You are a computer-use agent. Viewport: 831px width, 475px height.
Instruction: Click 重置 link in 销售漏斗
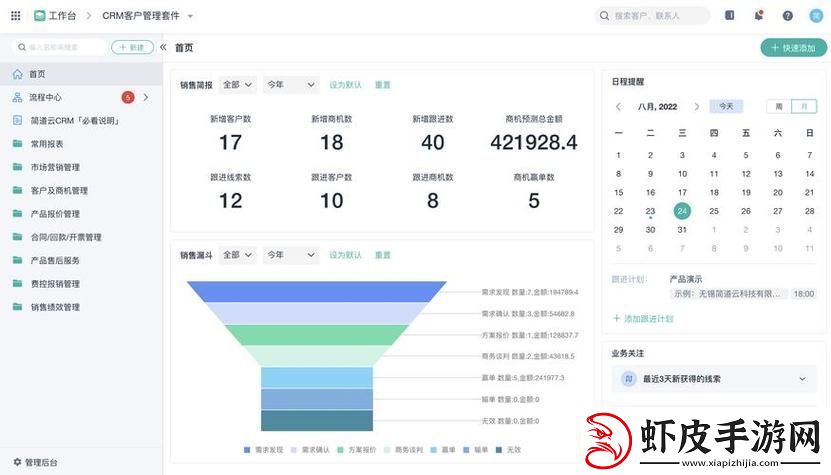(383, 255)
